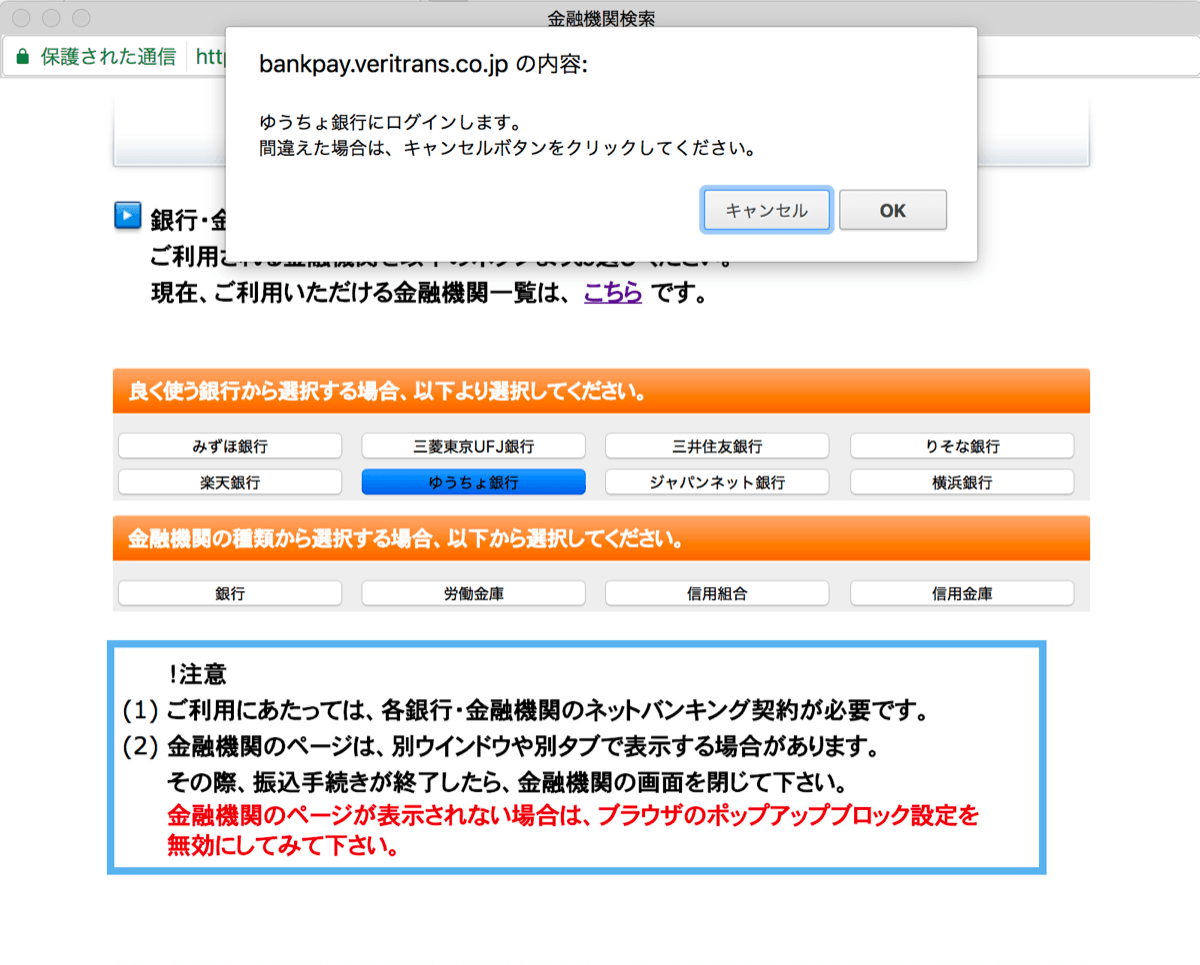This screenshot has height=965, width=1200.
Task: Select みずほ銀行 bank button
Action: coord(230,446)
